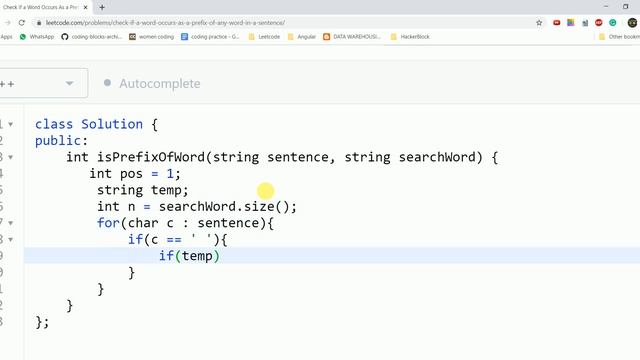Reload the LeetCode page
The width and height of the screenshot is (640, 360).
(x=22, y=23)
